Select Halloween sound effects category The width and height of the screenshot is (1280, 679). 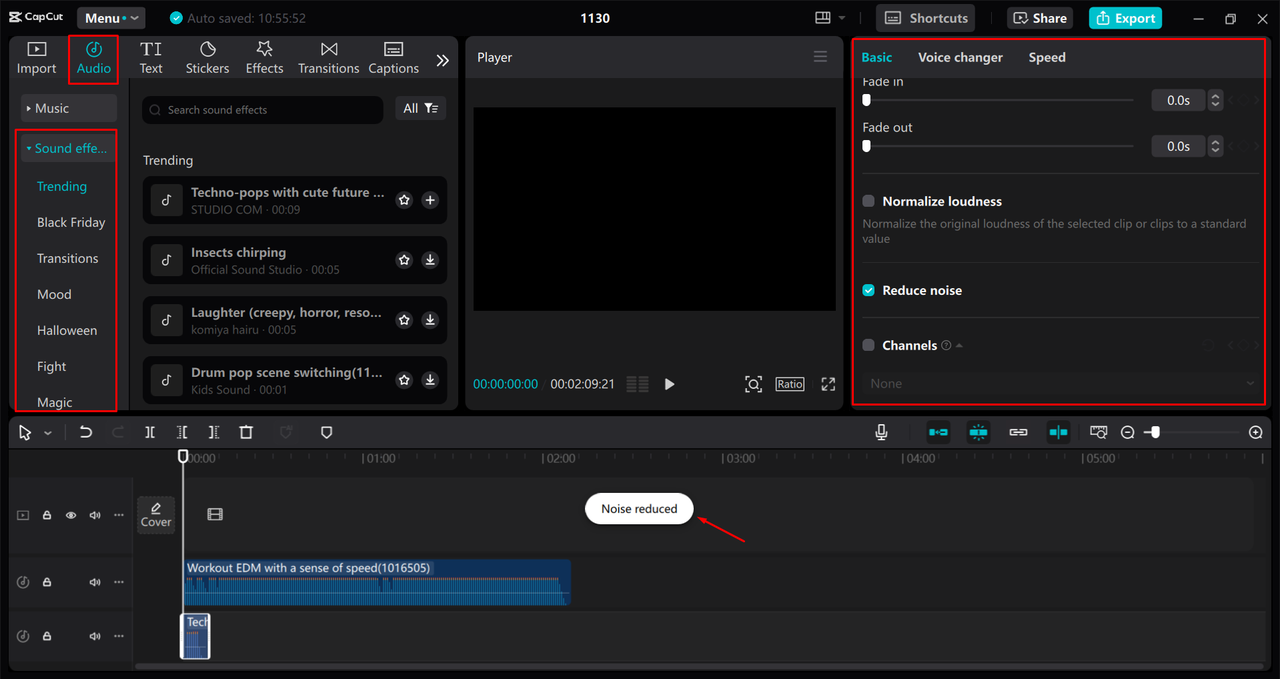pos(67,330)
